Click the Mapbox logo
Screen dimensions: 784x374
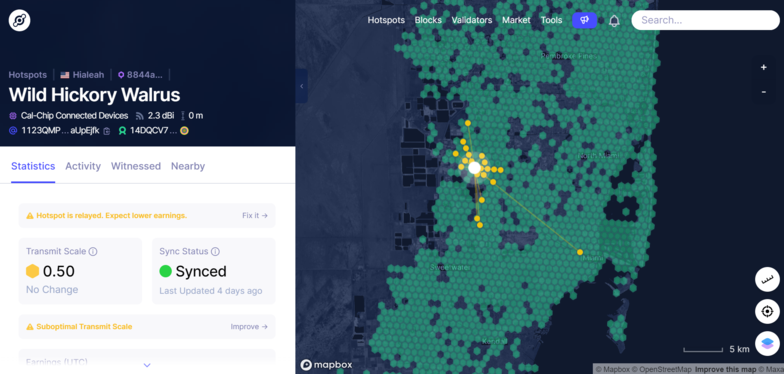point(326,365)
